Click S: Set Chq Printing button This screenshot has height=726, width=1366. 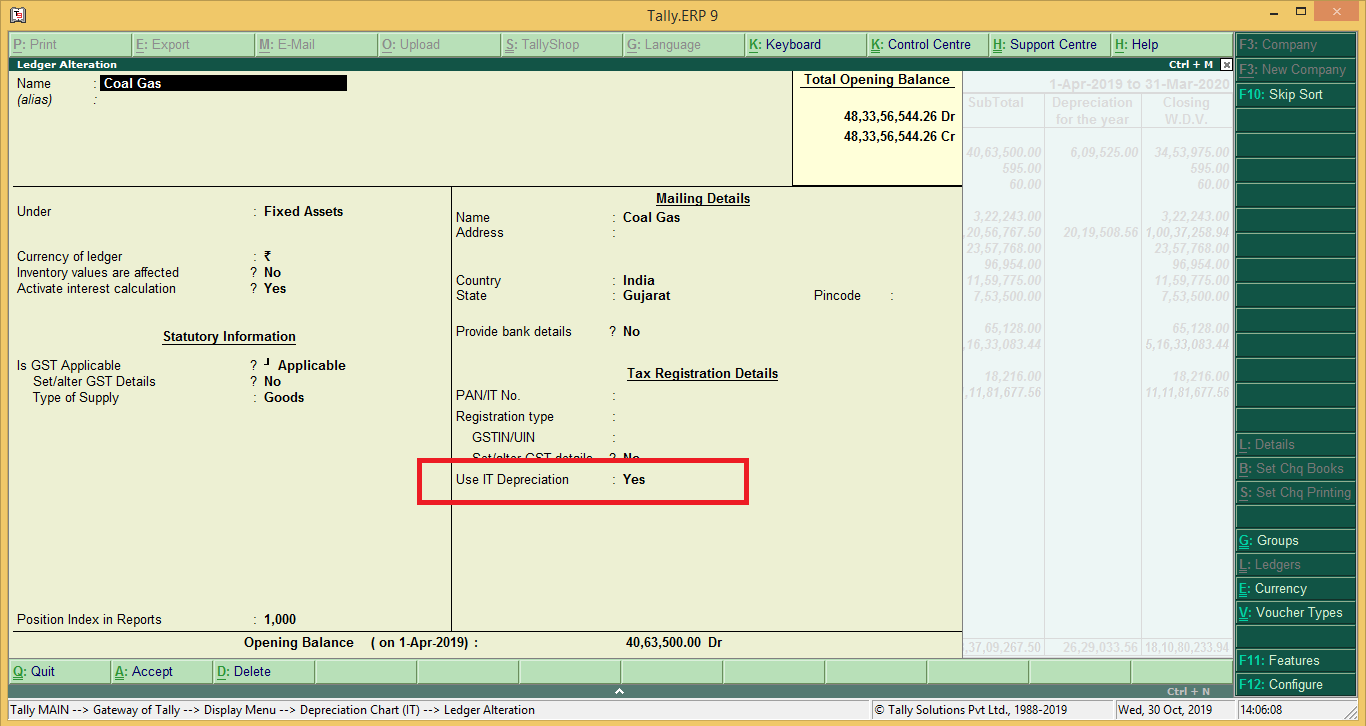click(1296, 492)
